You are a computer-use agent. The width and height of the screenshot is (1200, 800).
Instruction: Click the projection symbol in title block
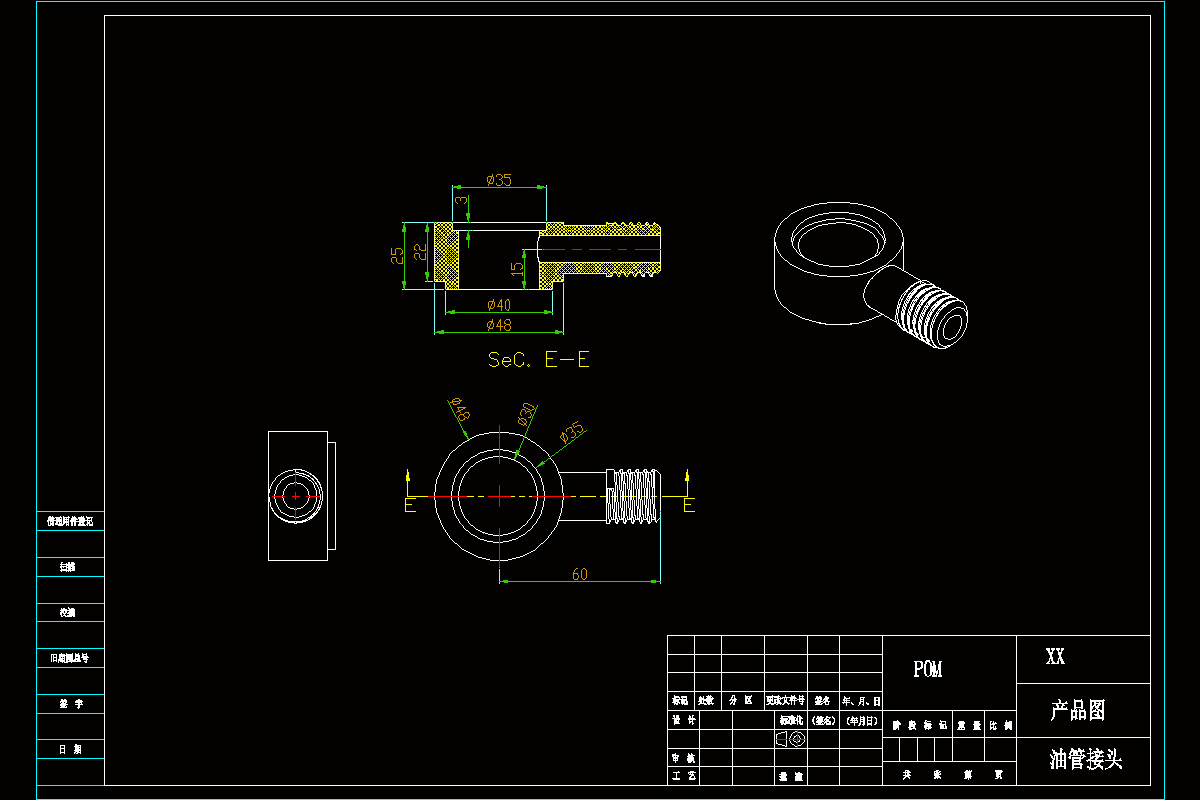click(x=790, y=739)
